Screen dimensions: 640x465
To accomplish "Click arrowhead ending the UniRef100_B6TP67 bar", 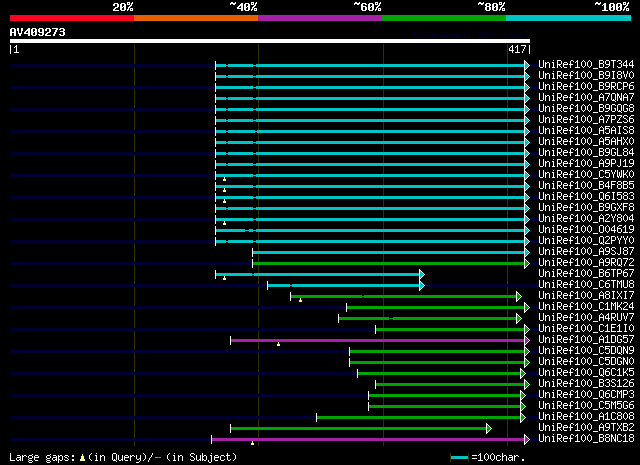I will [422, 274].
